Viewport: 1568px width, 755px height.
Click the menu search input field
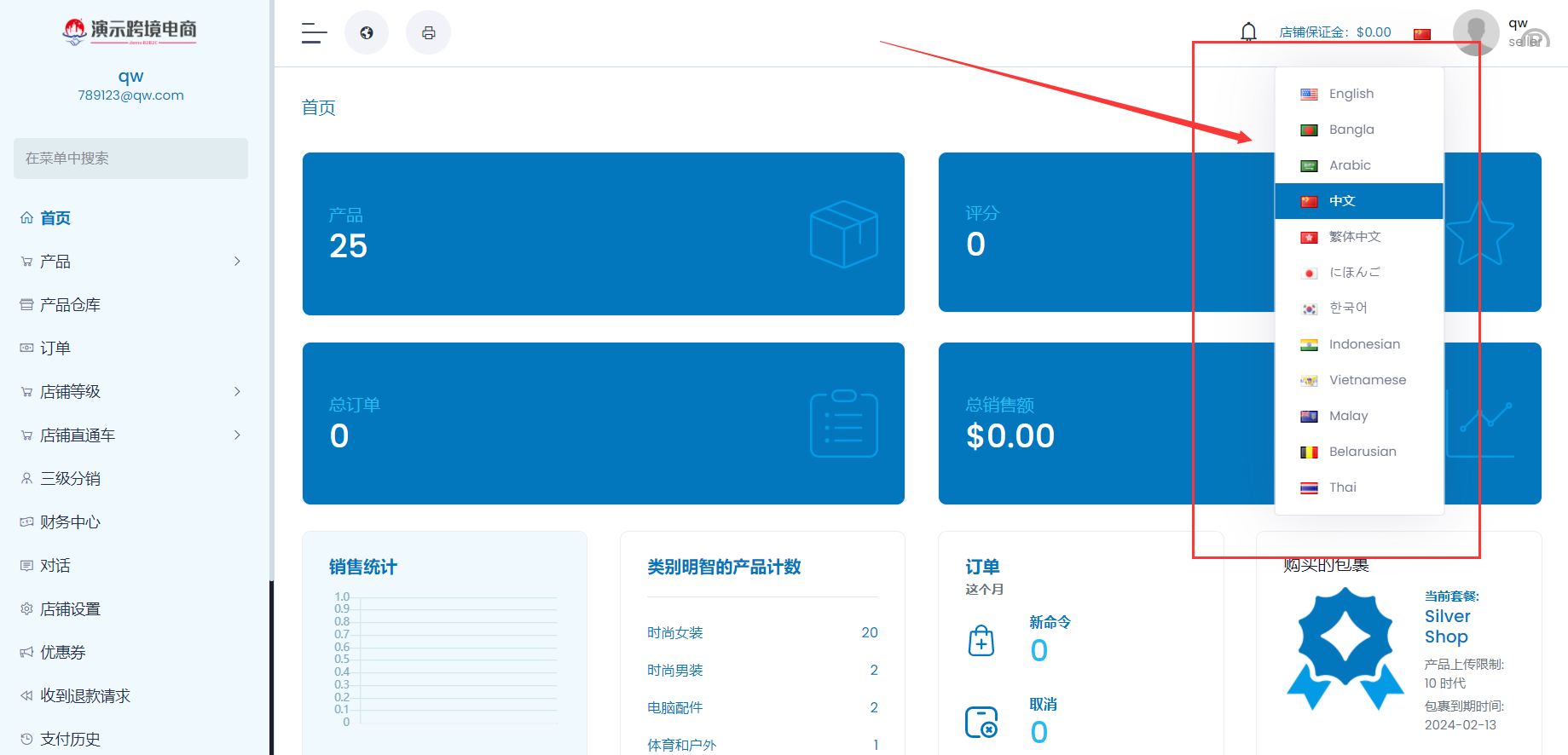[x=130, y=158]
